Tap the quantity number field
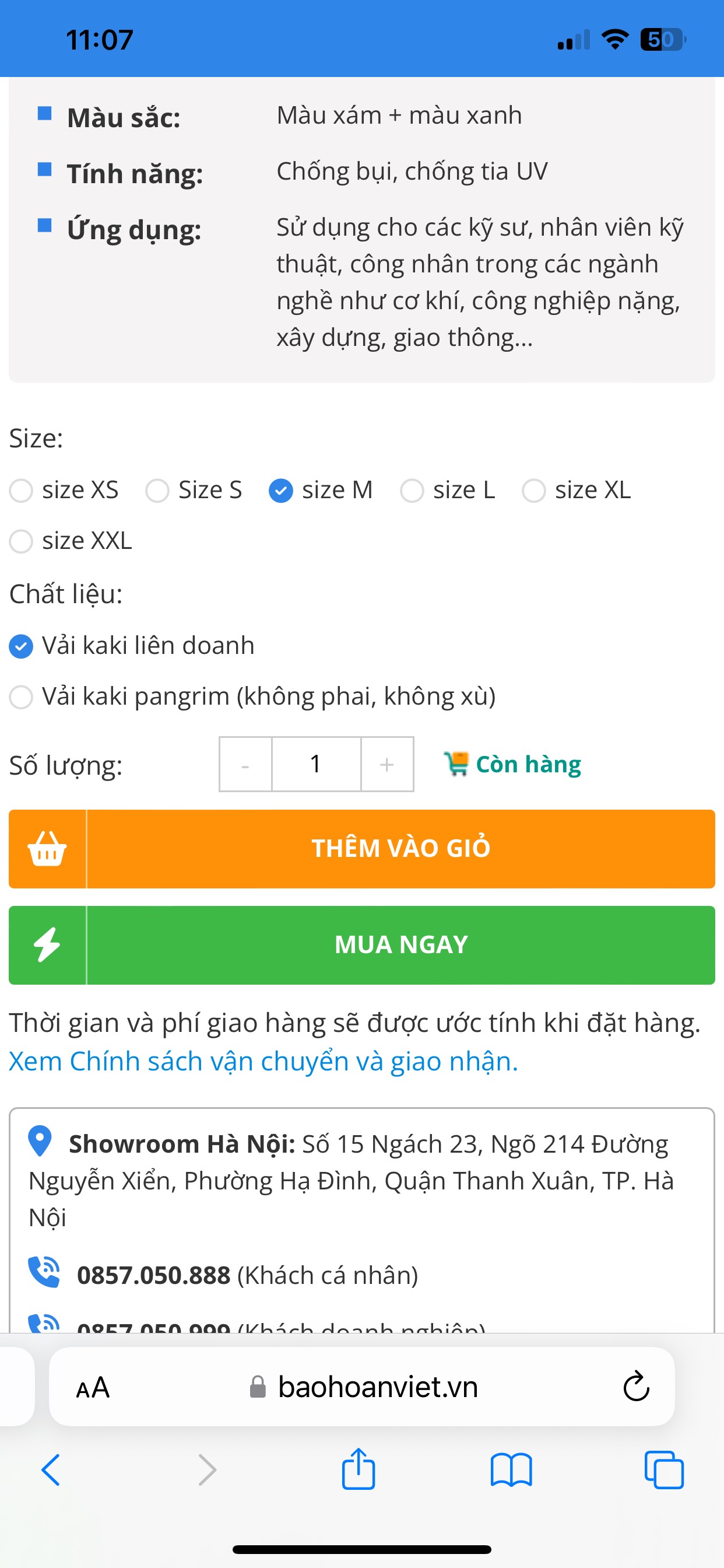 pos(316,765)
